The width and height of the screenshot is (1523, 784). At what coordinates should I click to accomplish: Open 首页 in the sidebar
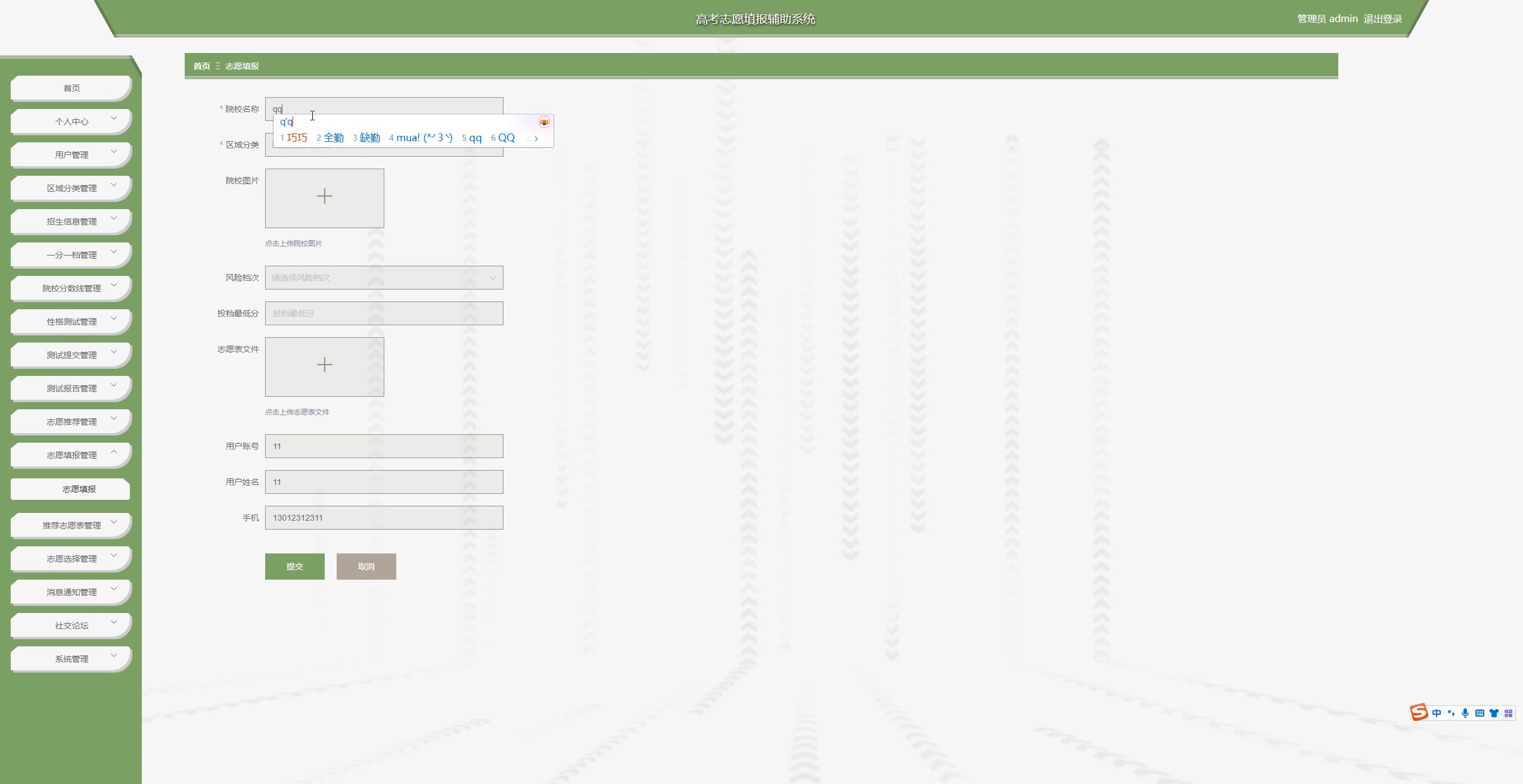71,88
